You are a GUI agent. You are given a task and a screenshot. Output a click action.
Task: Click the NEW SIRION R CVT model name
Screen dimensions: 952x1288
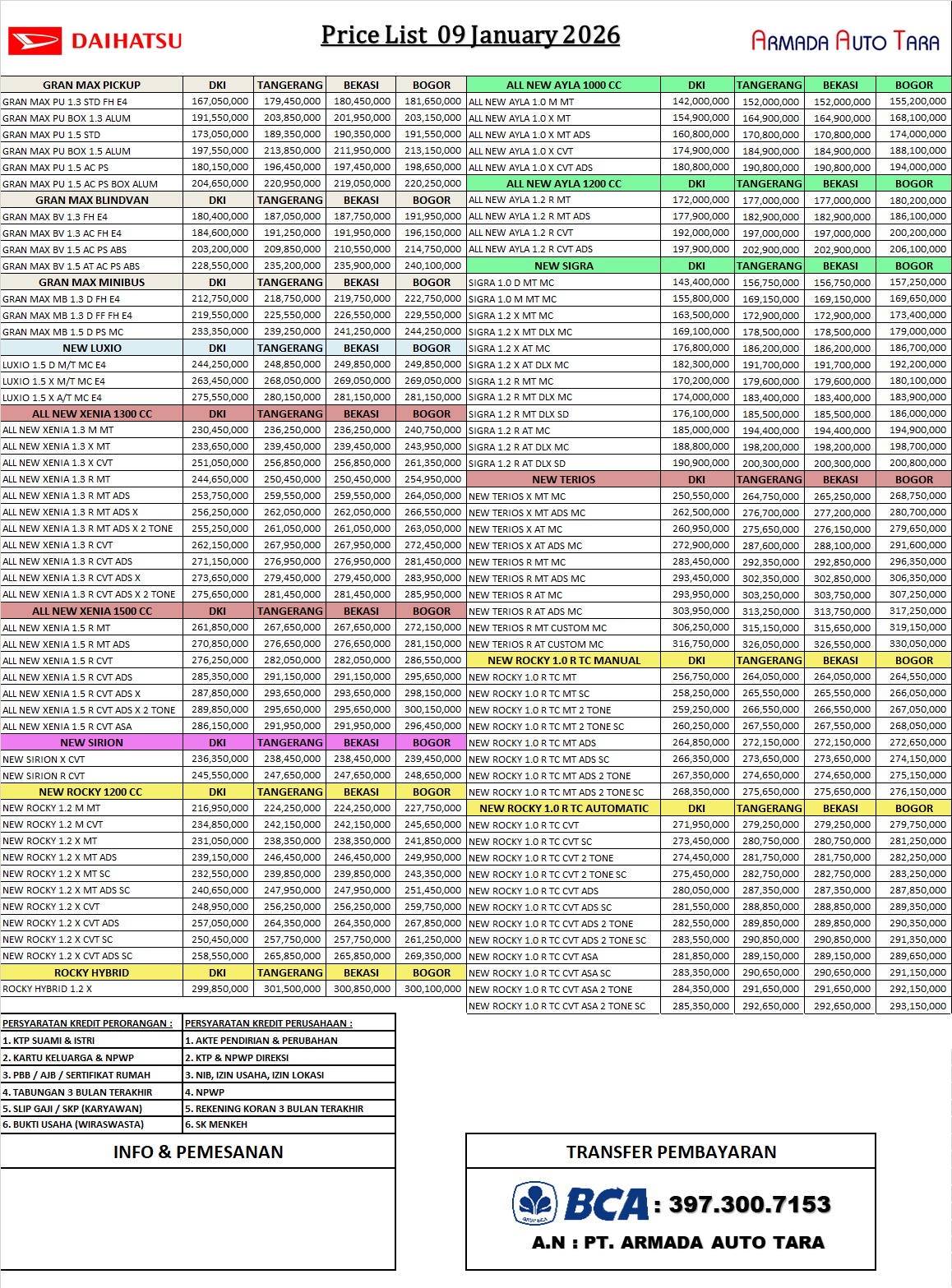pos(44,775)
